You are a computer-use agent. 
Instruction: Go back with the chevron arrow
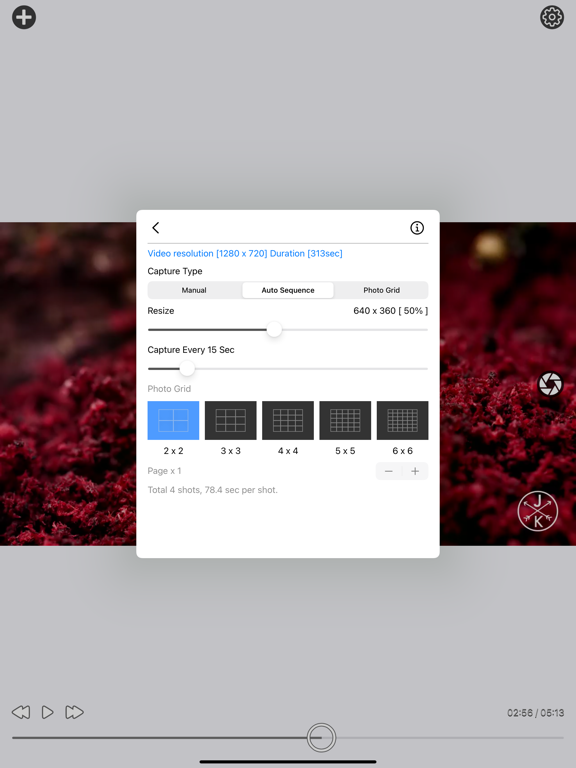156,228
